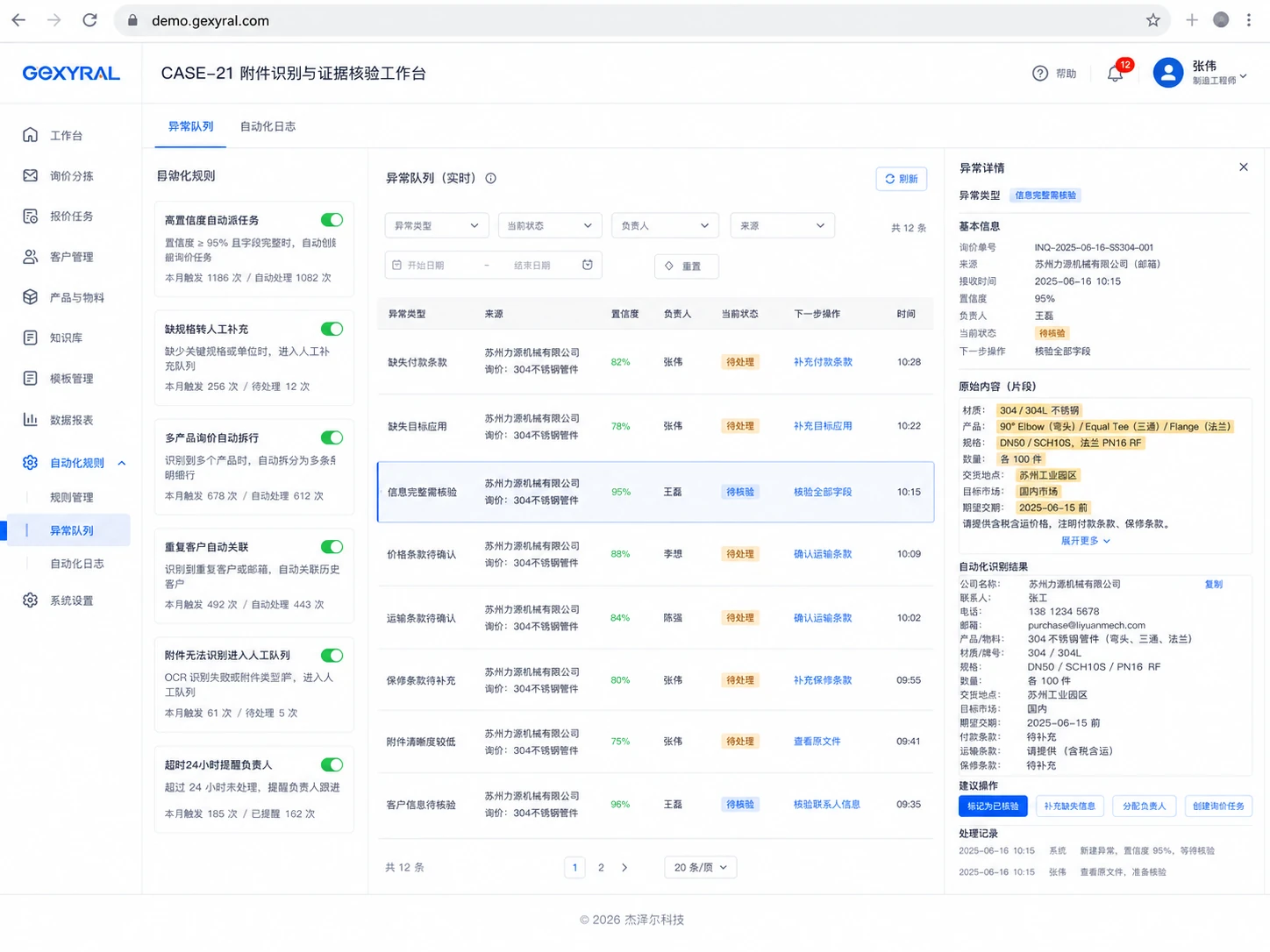Open 工作台 home icon in the sidebar
The width and height of the screenshot is (1270, 952).
tap(31, 135)
